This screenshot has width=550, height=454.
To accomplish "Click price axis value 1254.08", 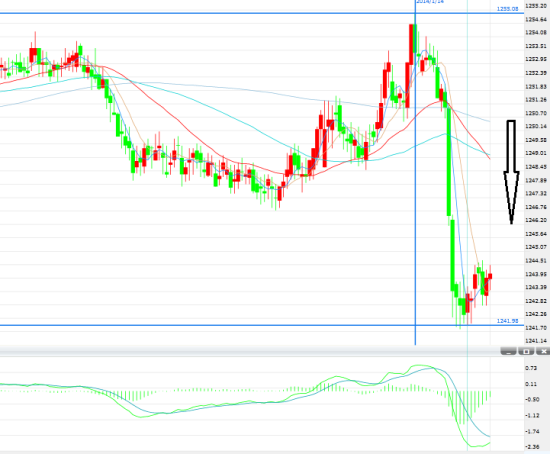I will [x=536, y=33].
